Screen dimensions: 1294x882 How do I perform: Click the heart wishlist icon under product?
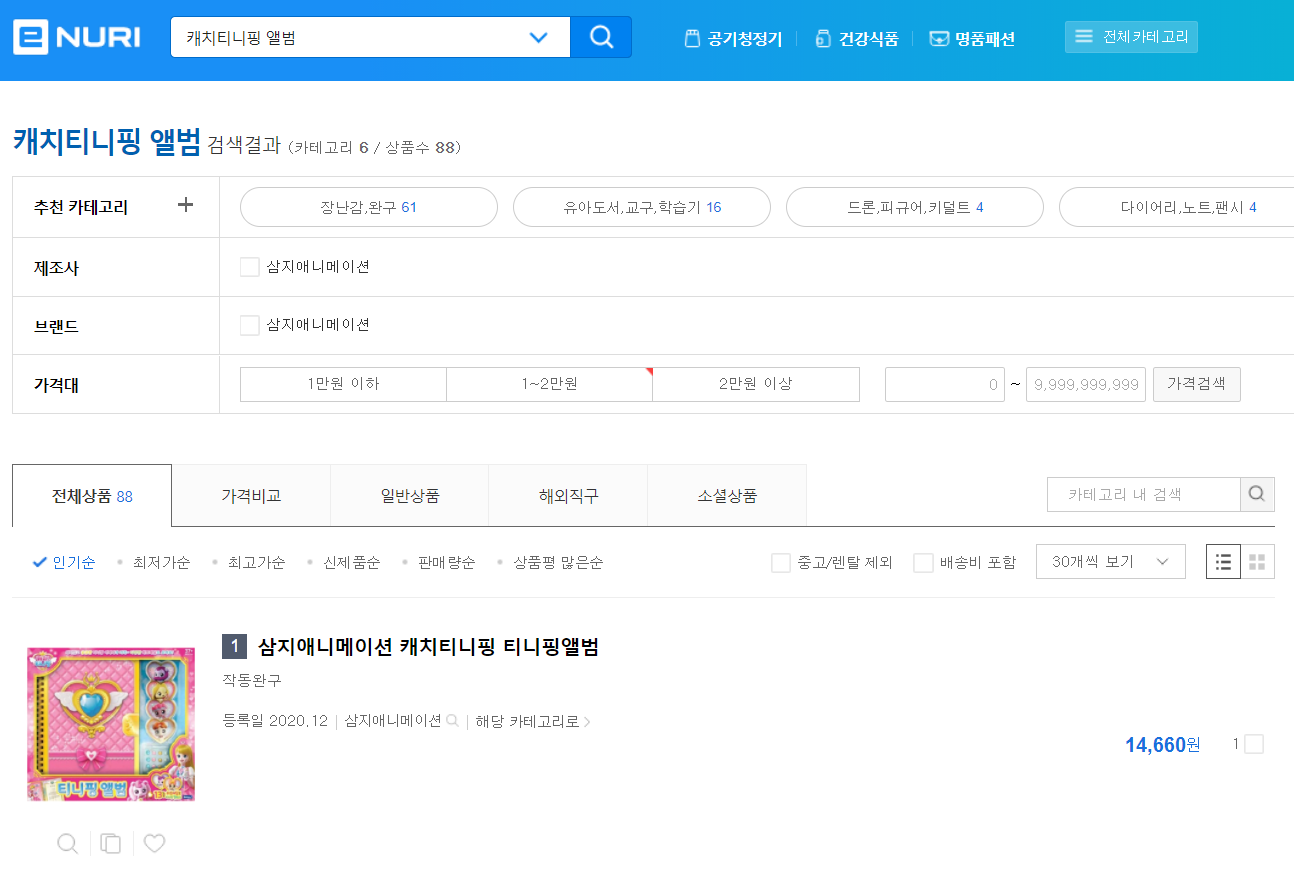point(154,844)
